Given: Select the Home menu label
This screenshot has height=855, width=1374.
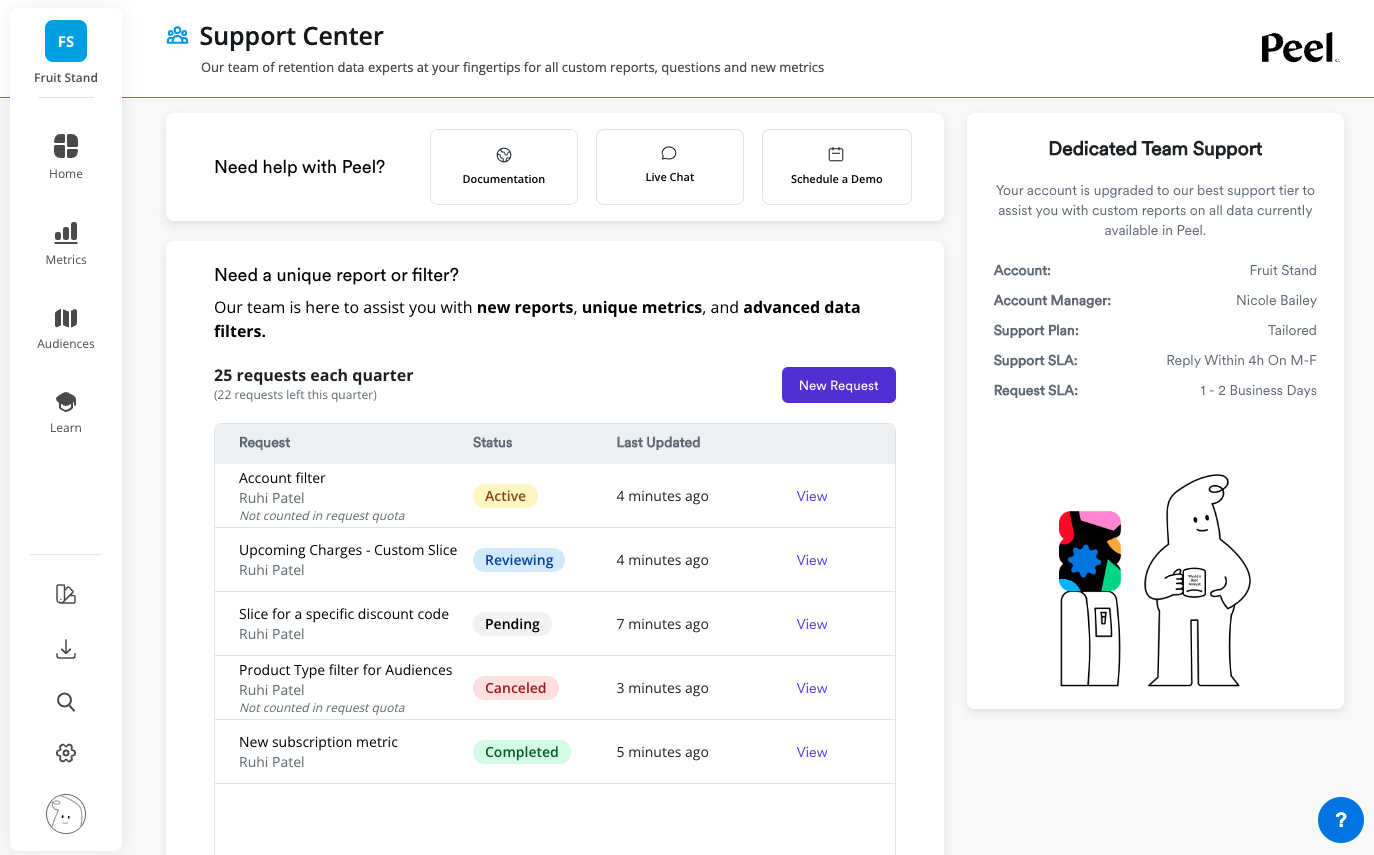Looking at the screenshot, I should coord(66,174).
